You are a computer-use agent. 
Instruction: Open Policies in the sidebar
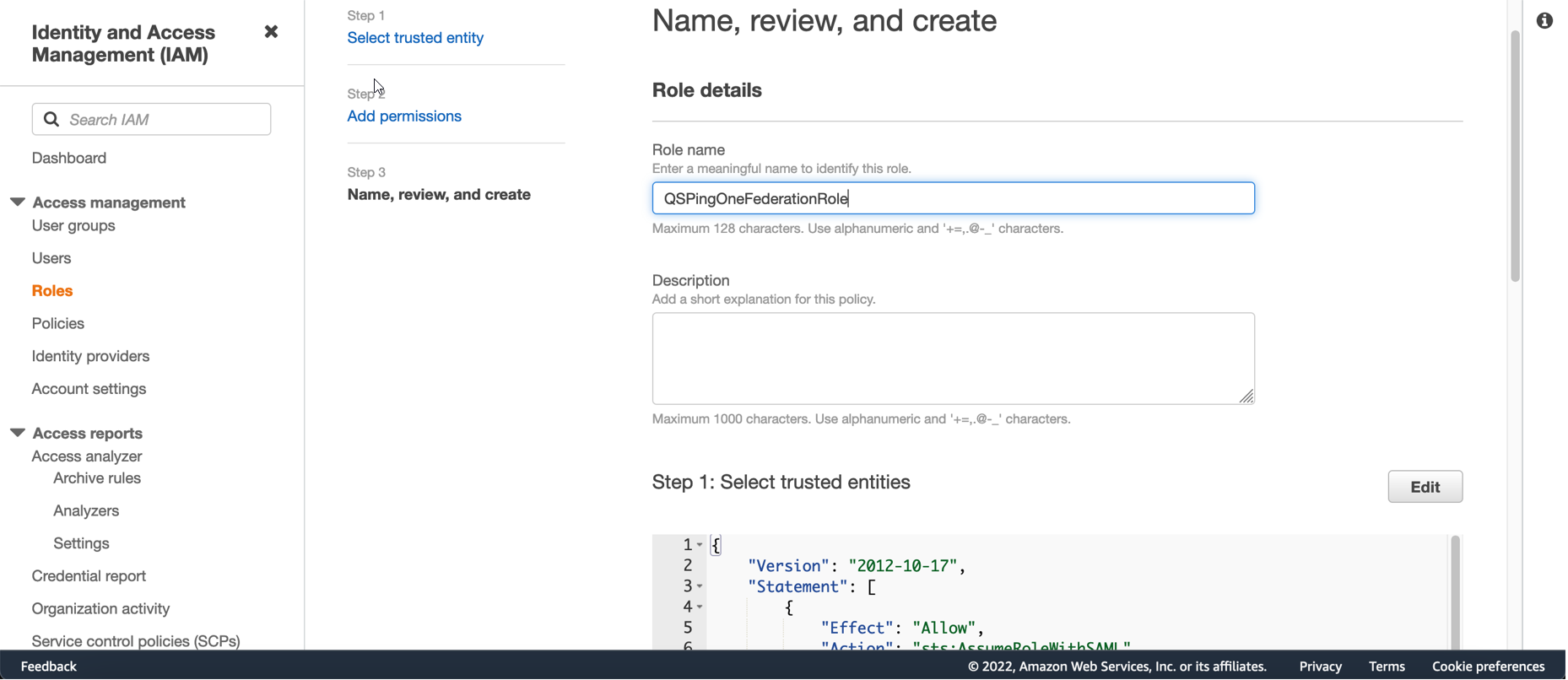(58, 324)
